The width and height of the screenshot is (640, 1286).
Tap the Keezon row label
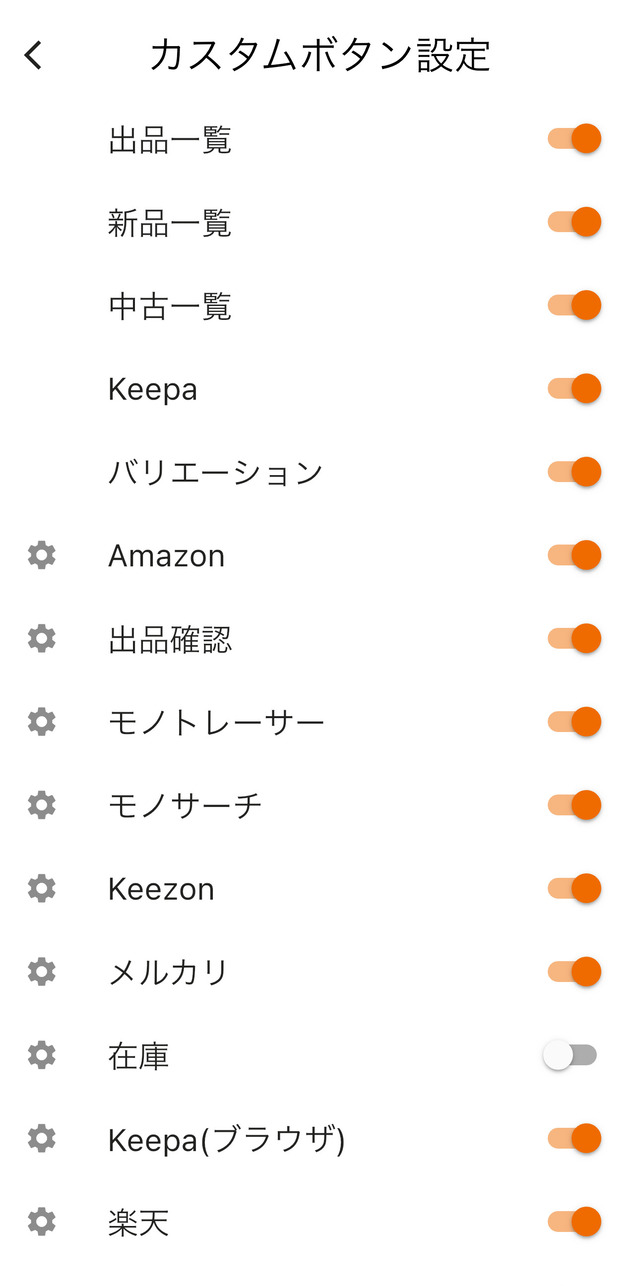161,889
